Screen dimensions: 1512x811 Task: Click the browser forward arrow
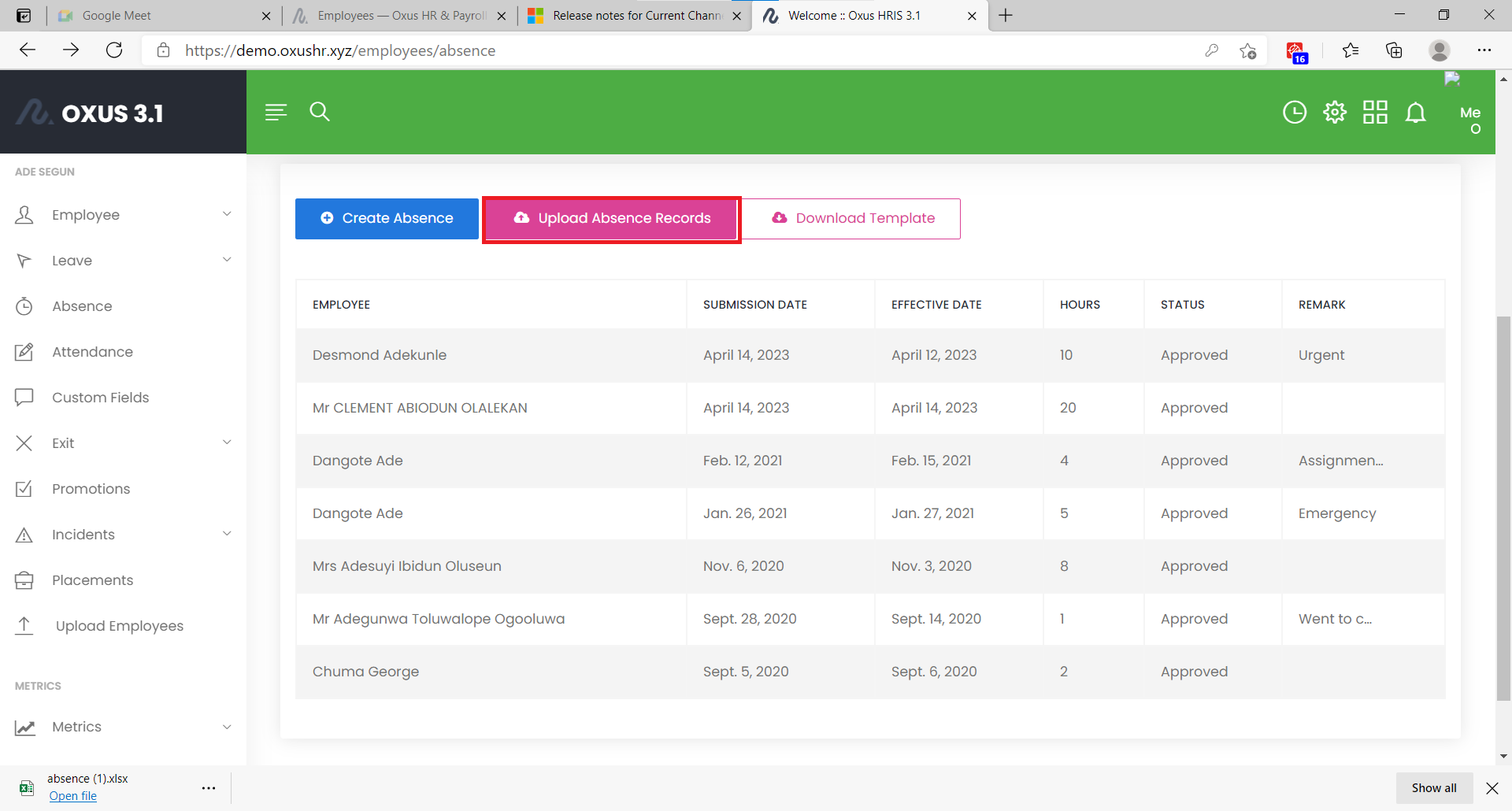tap(71, 50)
